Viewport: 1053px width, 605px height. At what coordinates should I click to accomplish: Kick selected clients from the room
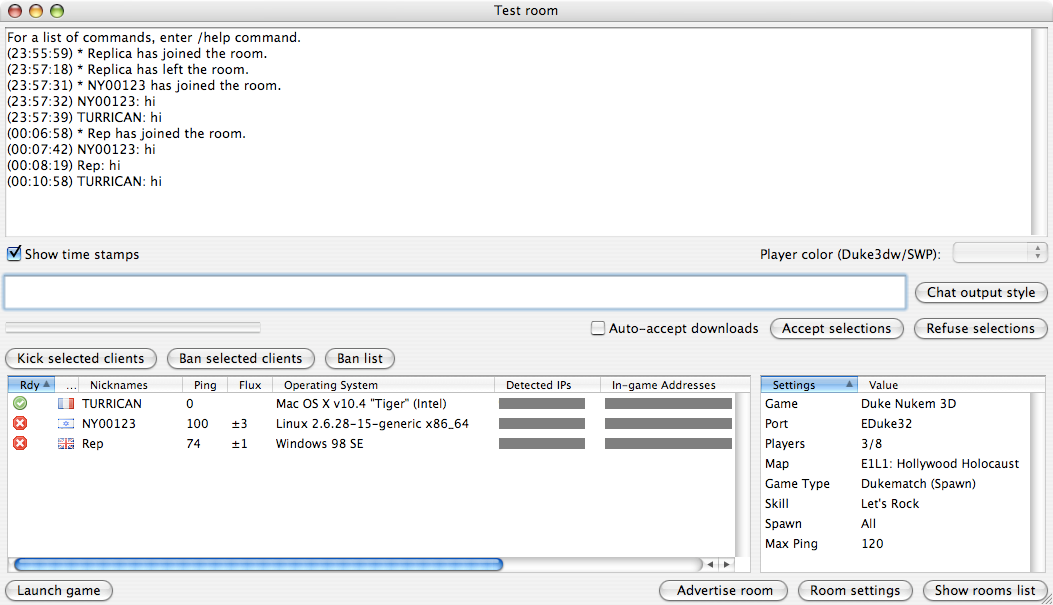(x=81, y=359)
